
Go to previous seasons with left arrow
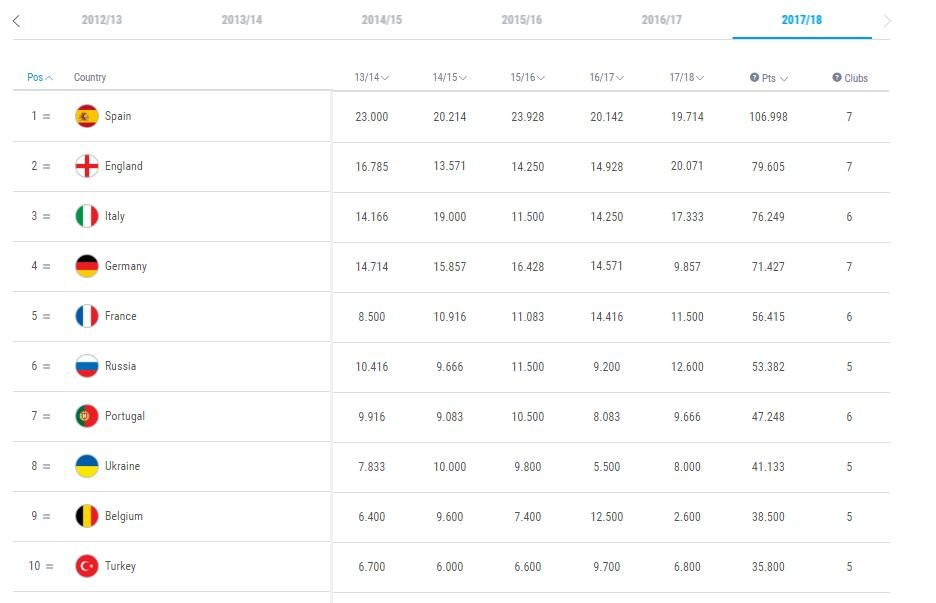(x=16, y=21)
